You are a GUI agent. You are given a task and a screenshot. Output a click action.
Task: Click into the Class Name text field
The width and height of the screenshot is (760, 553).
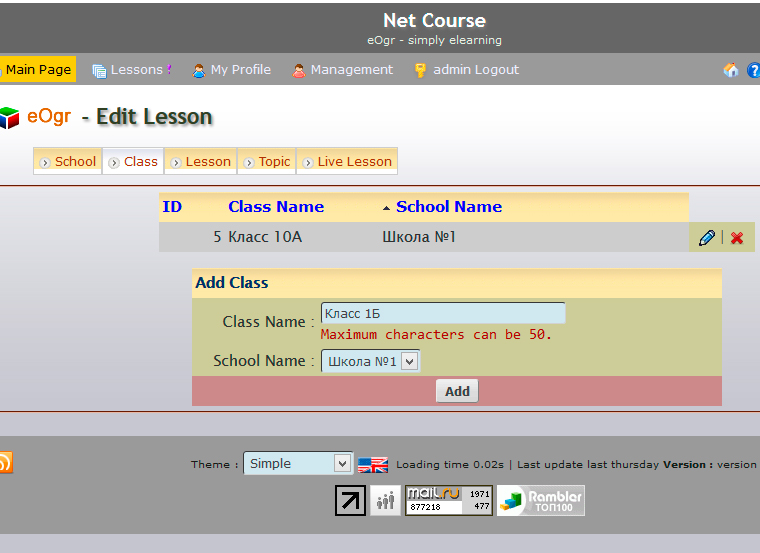tap(442, 314)
